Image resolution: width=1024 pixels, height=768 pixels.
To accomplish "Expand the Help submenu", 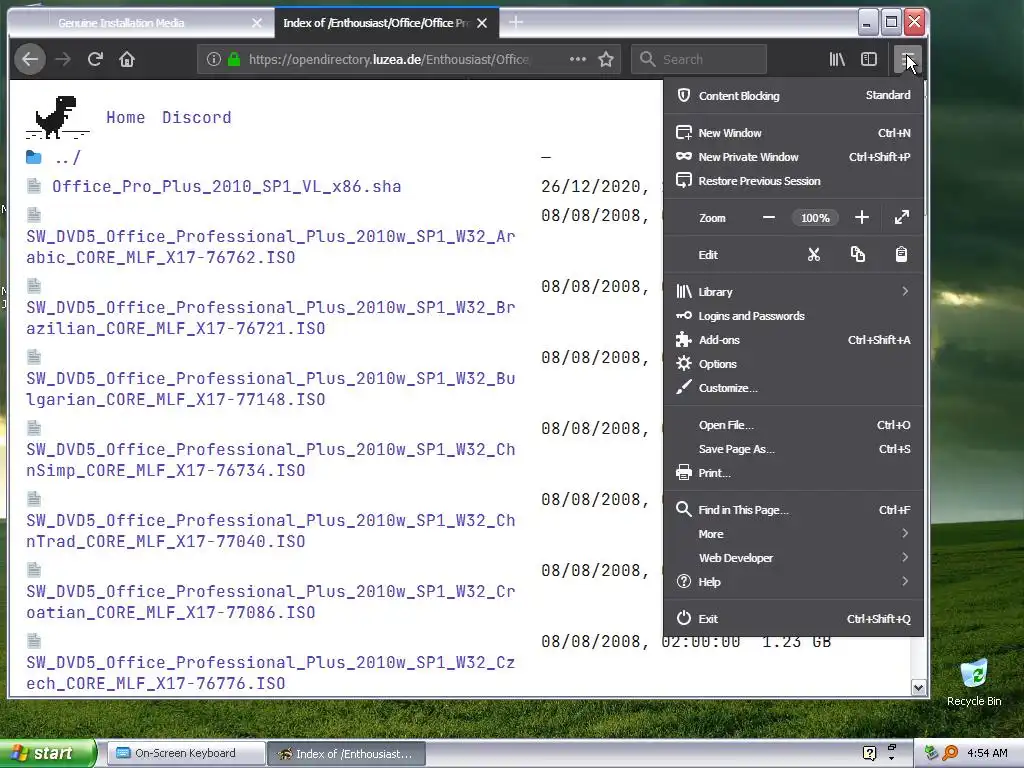I will coord(793,582).
